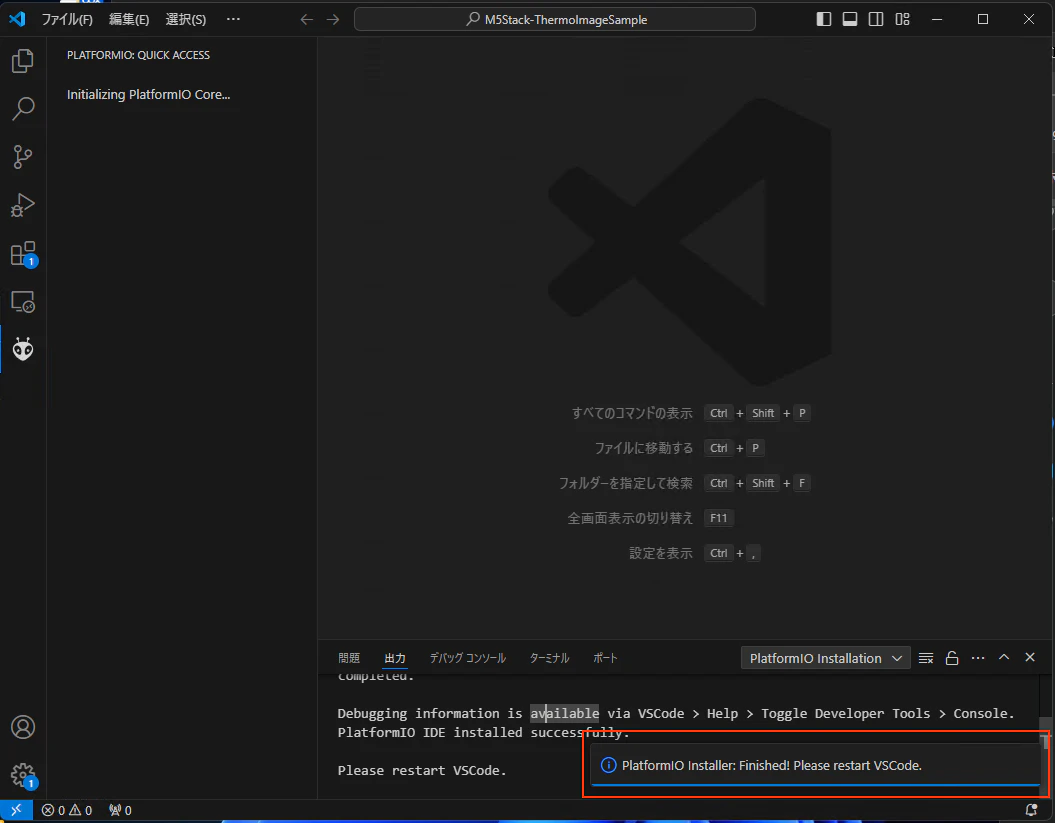Click the PlatformIO Installer finished notification

(x=815, y=765)
